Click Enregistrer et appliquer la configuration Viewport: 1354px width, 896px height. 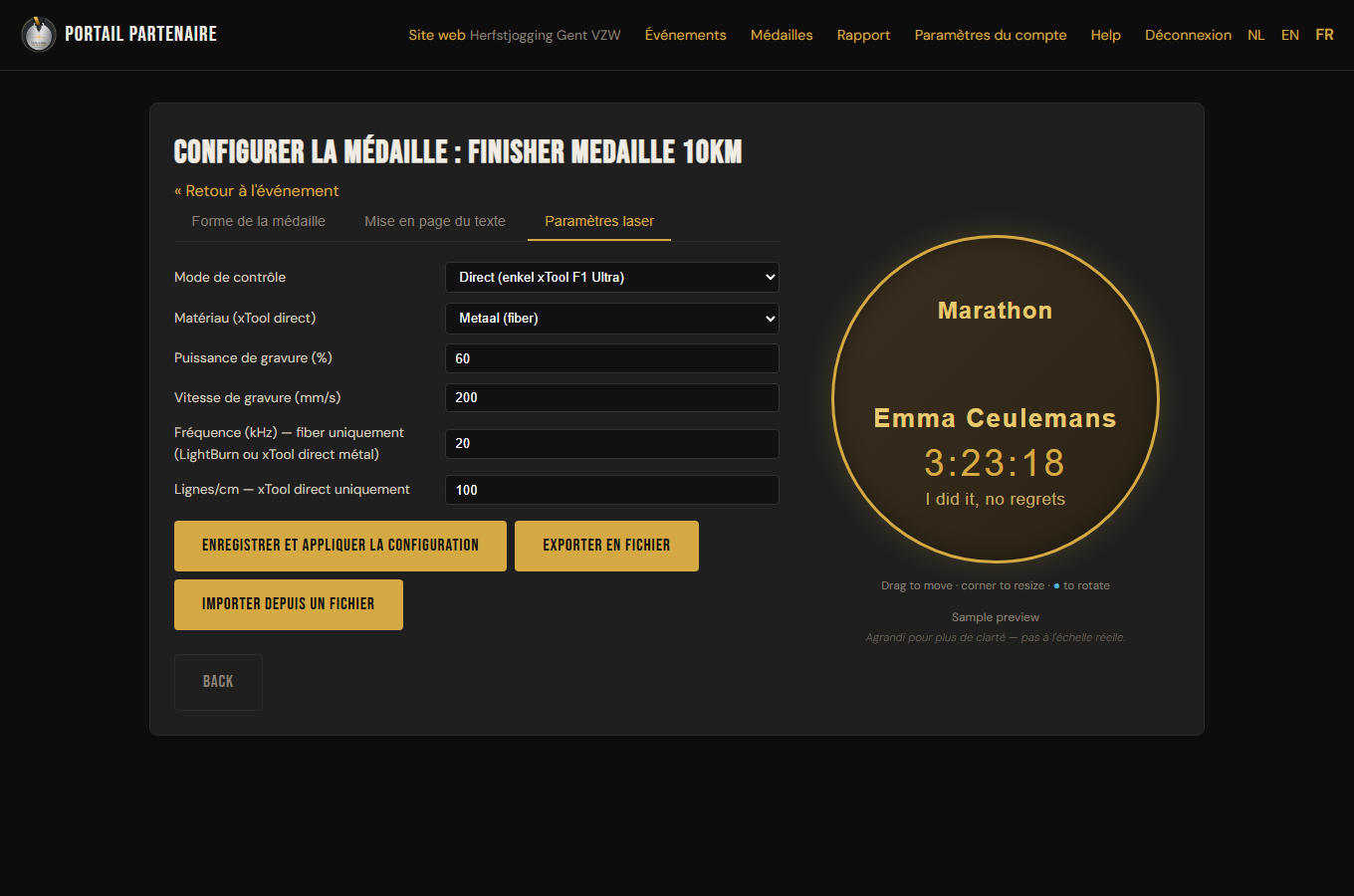coord(340,546)
